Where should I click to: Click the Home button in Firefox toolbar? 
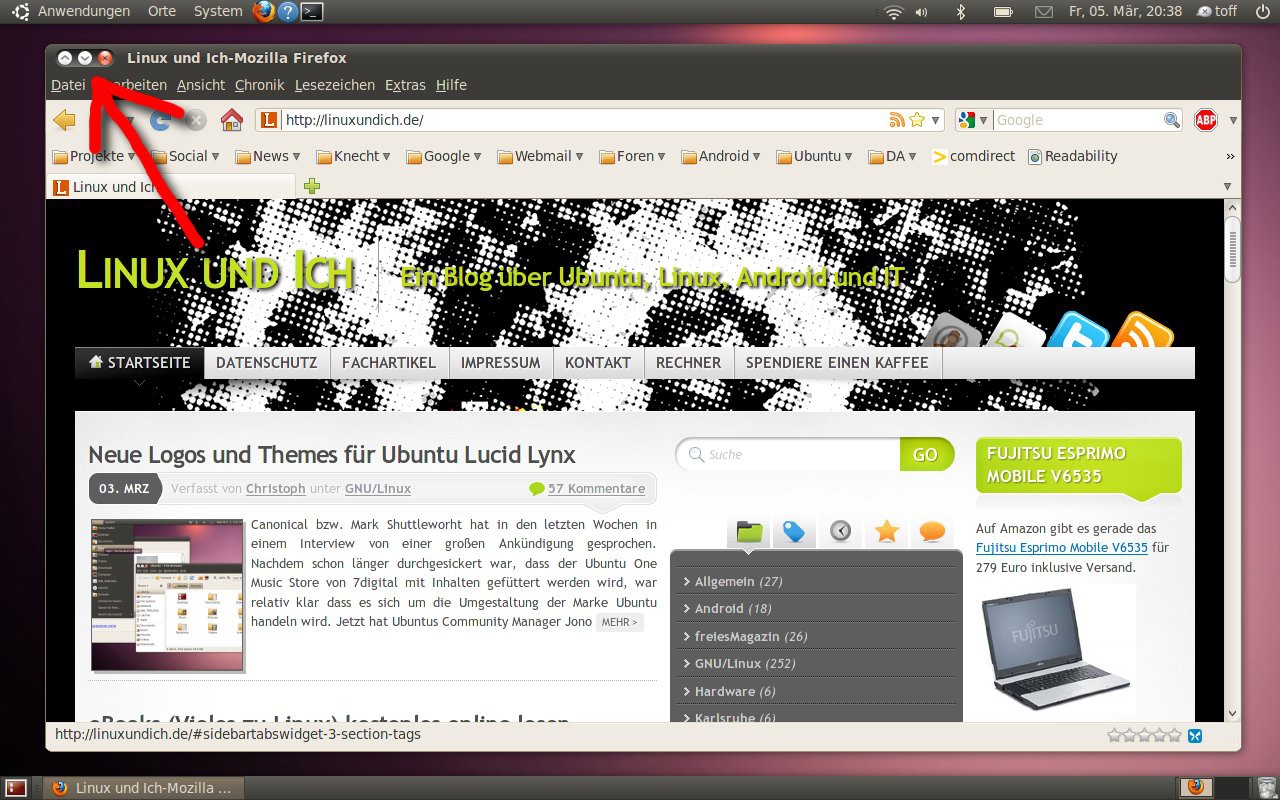tap(232, 120)
